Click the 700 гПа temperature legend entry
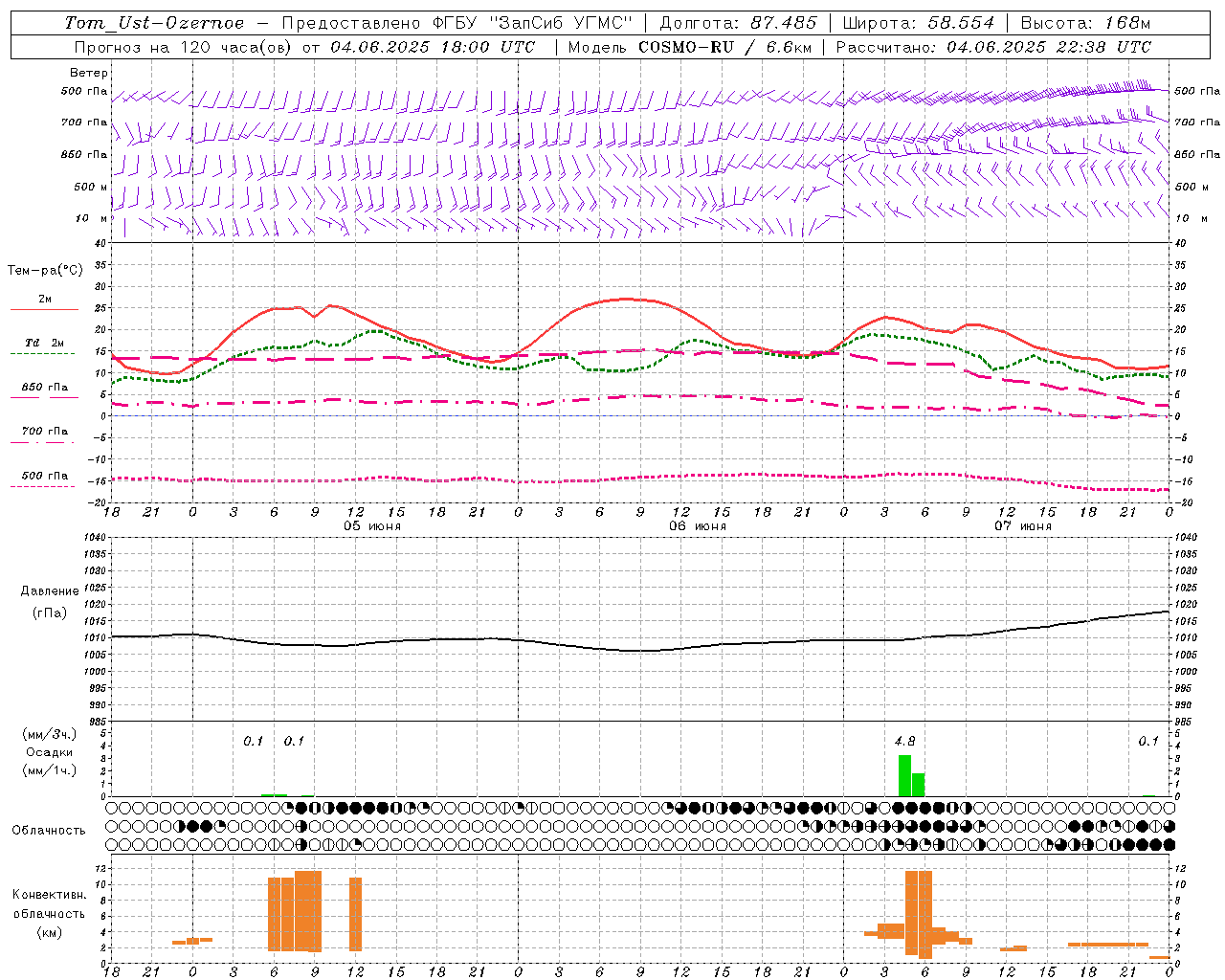1225x980 pixels. (x=45, y=432)
